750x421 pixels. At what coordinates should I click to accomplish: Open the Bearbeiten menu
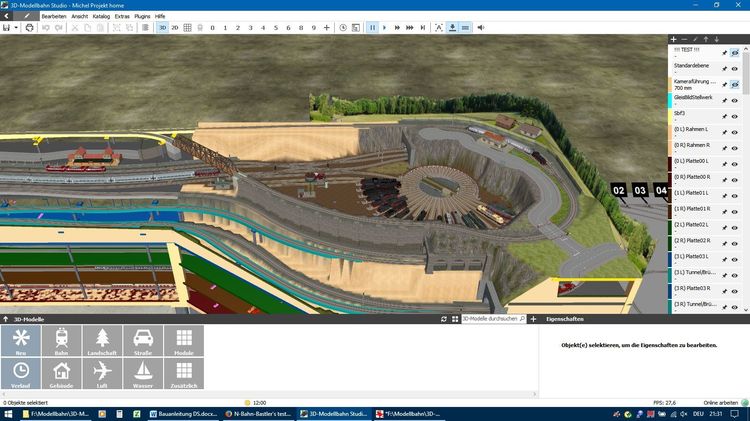click(54, 16)
